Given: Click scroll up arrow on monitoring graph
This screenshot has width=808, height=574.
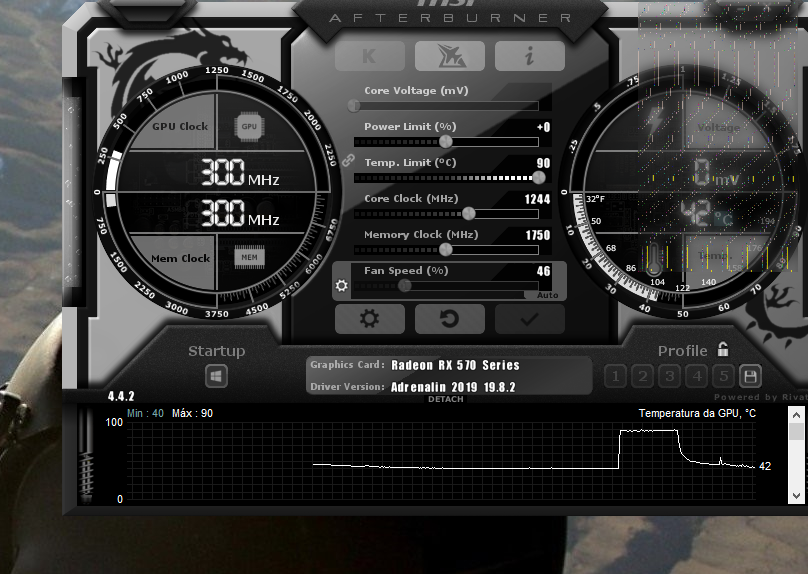Looking at the screenshot, I should click(796, 415).
